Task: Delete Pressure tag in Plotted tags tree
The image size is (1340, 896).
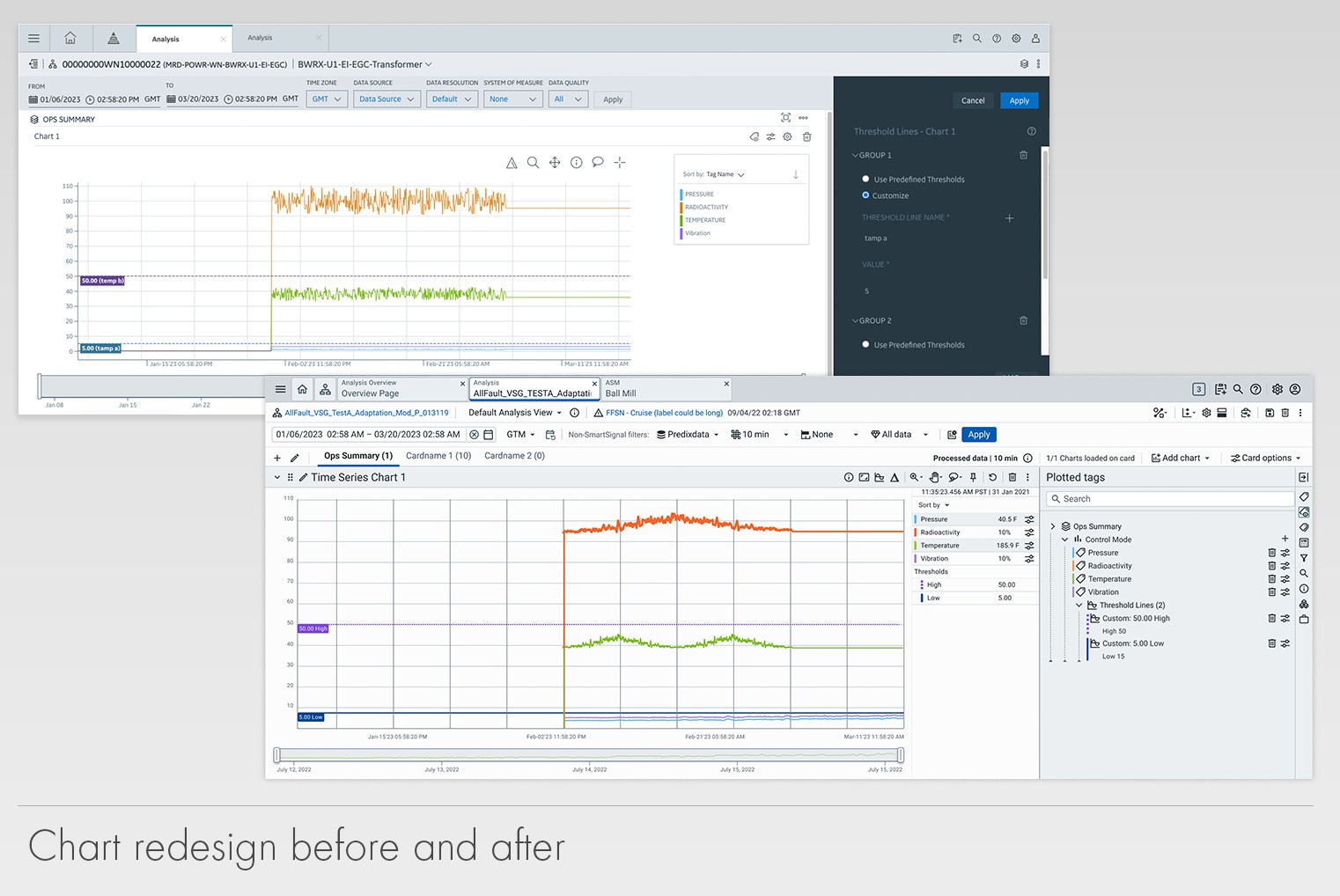Action: [x=1271, y=553]
